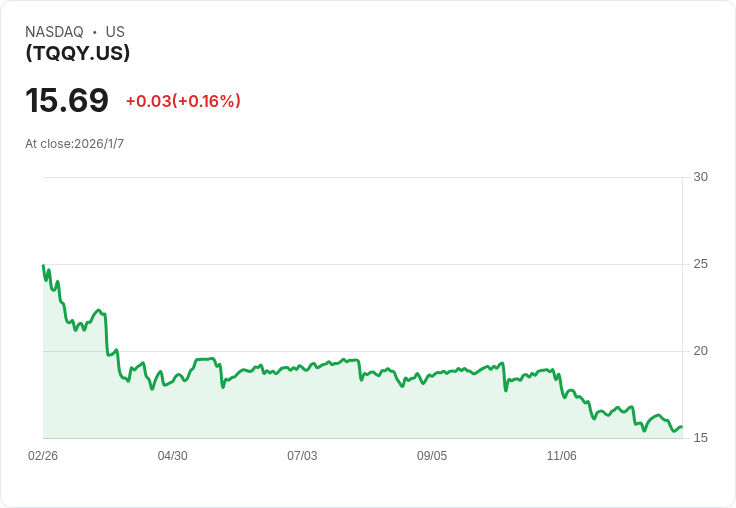
Task: Open the (TQQY.US) ticker title
Action: (77, 53)
